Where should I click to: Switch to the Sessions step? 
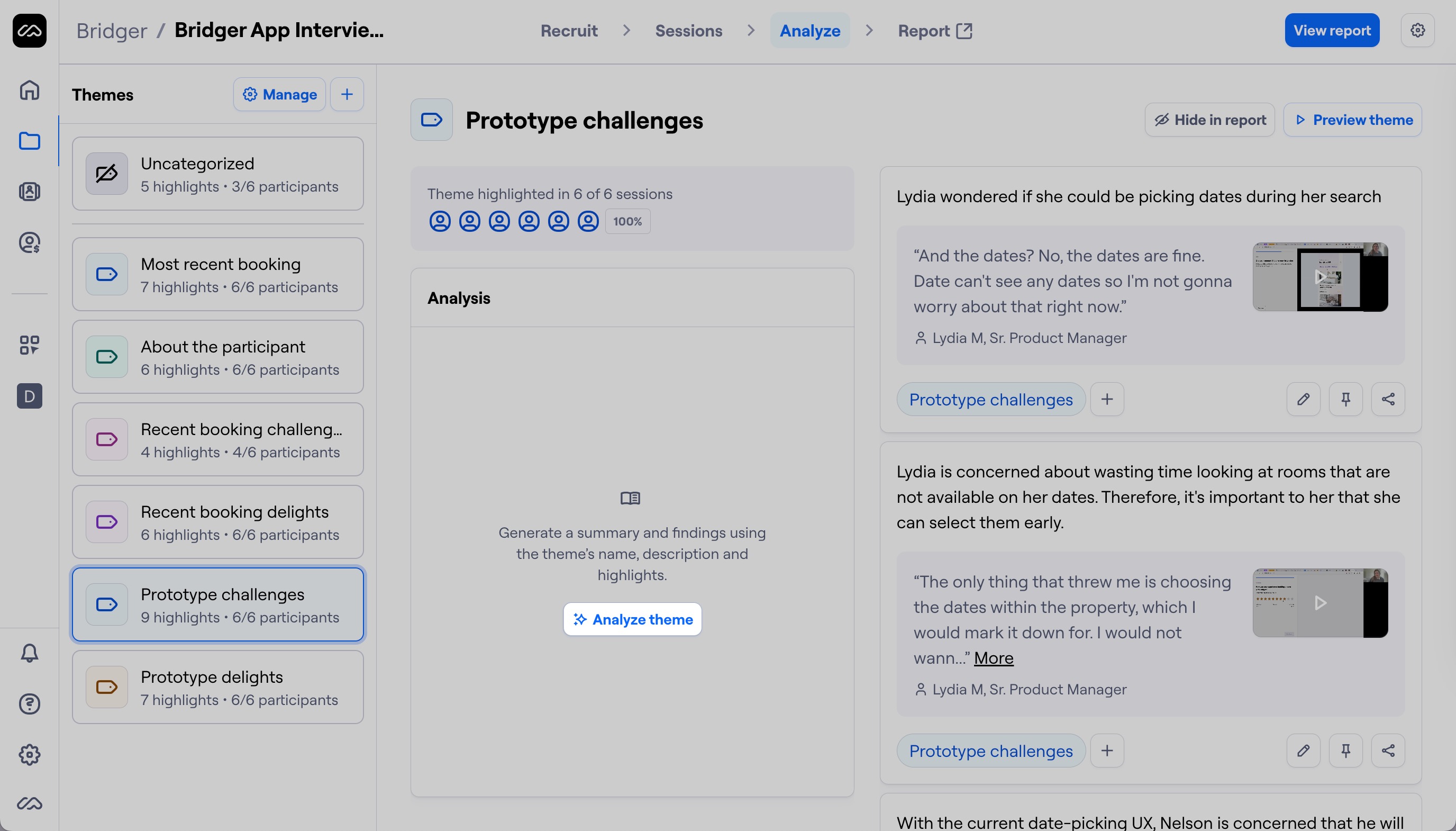[688, 31]
